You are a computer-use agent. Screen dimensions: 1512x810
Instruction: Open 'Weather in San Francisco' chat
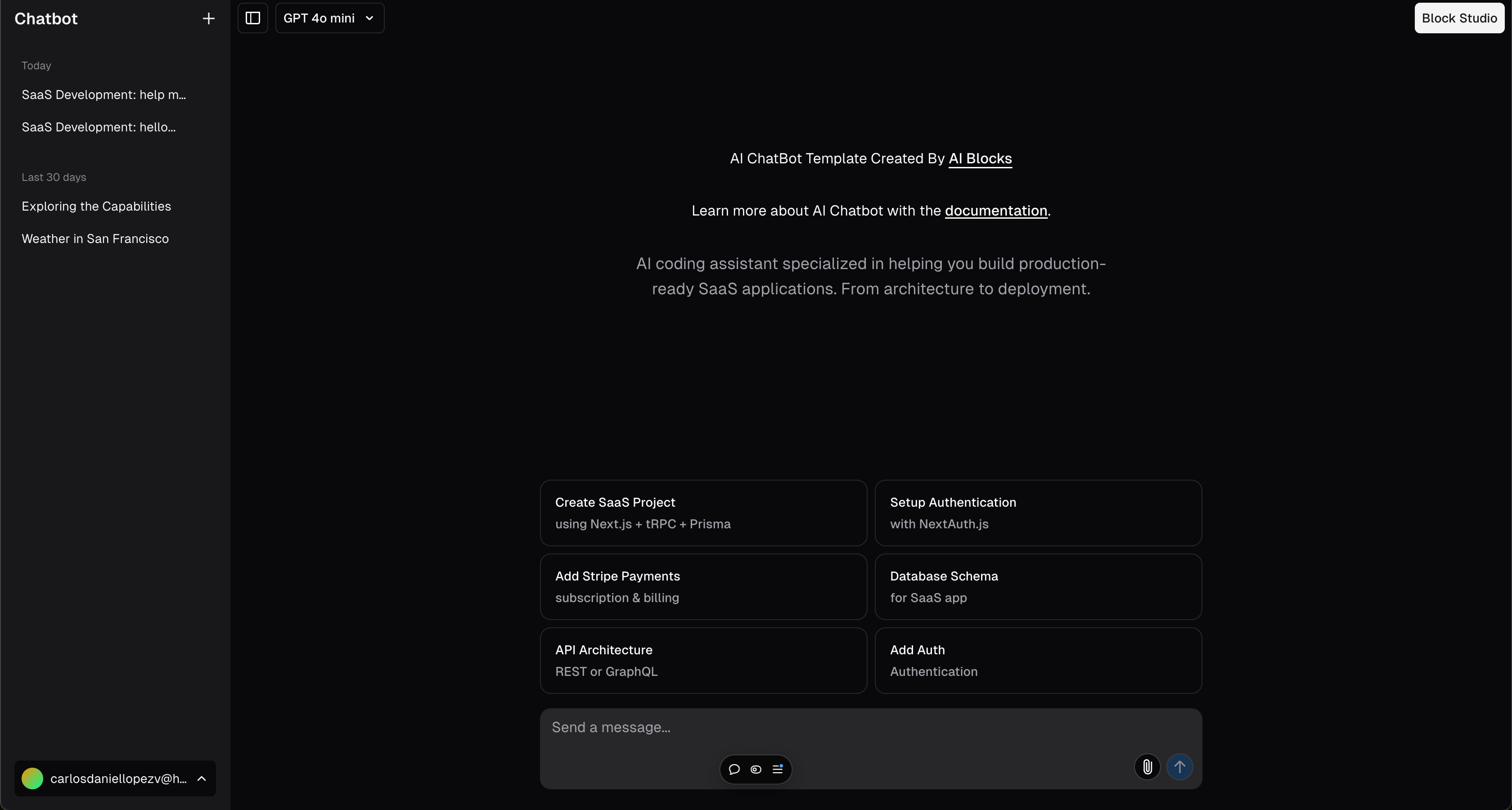(x=95, y=239)
